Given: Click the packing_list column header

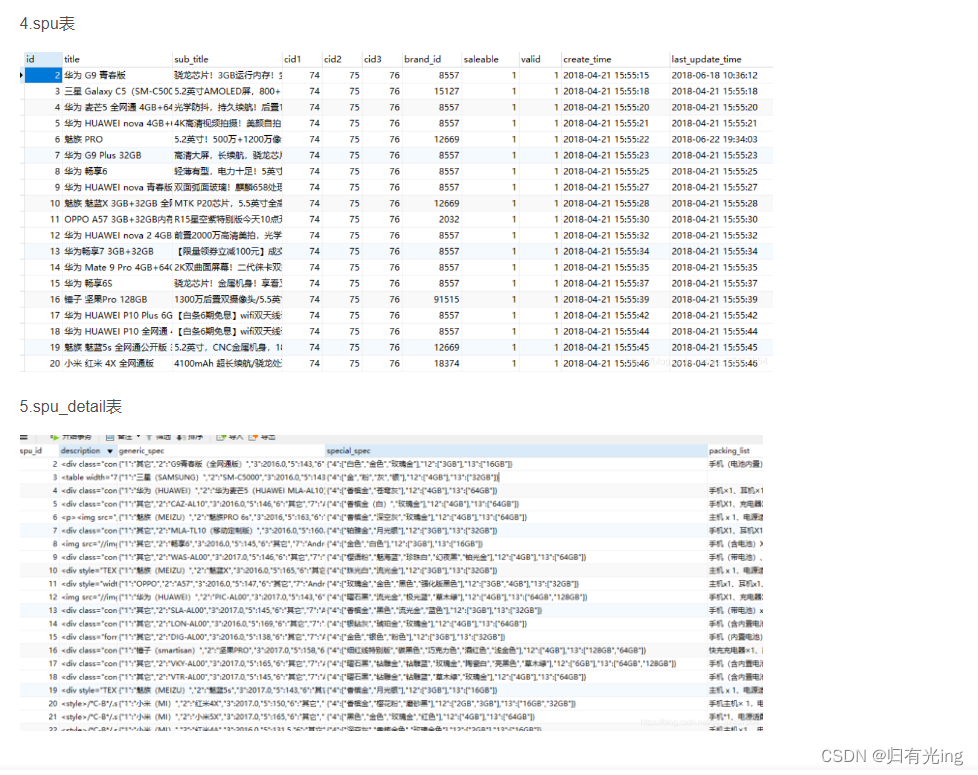Looking at the screenshot, I should pyautogui.click(x=735, y=451).
